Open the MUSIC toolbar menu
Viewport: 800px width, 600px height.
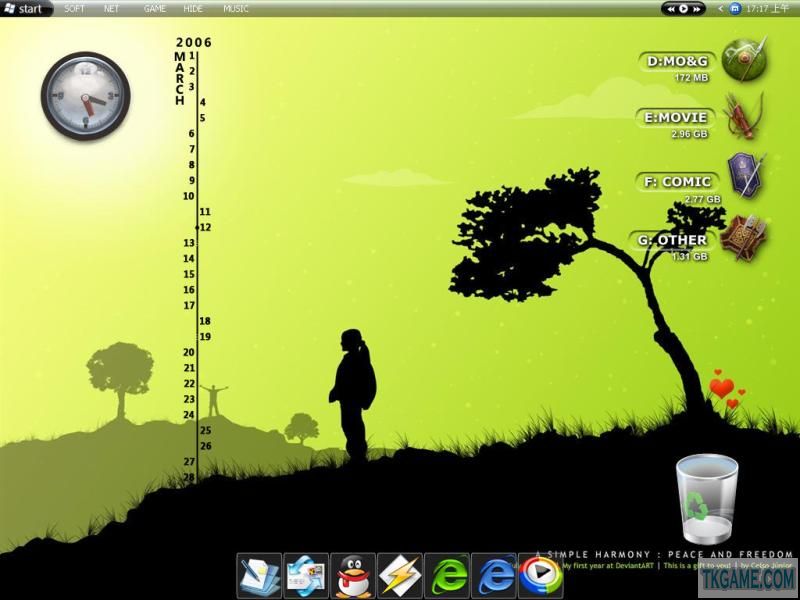(236, 9)
